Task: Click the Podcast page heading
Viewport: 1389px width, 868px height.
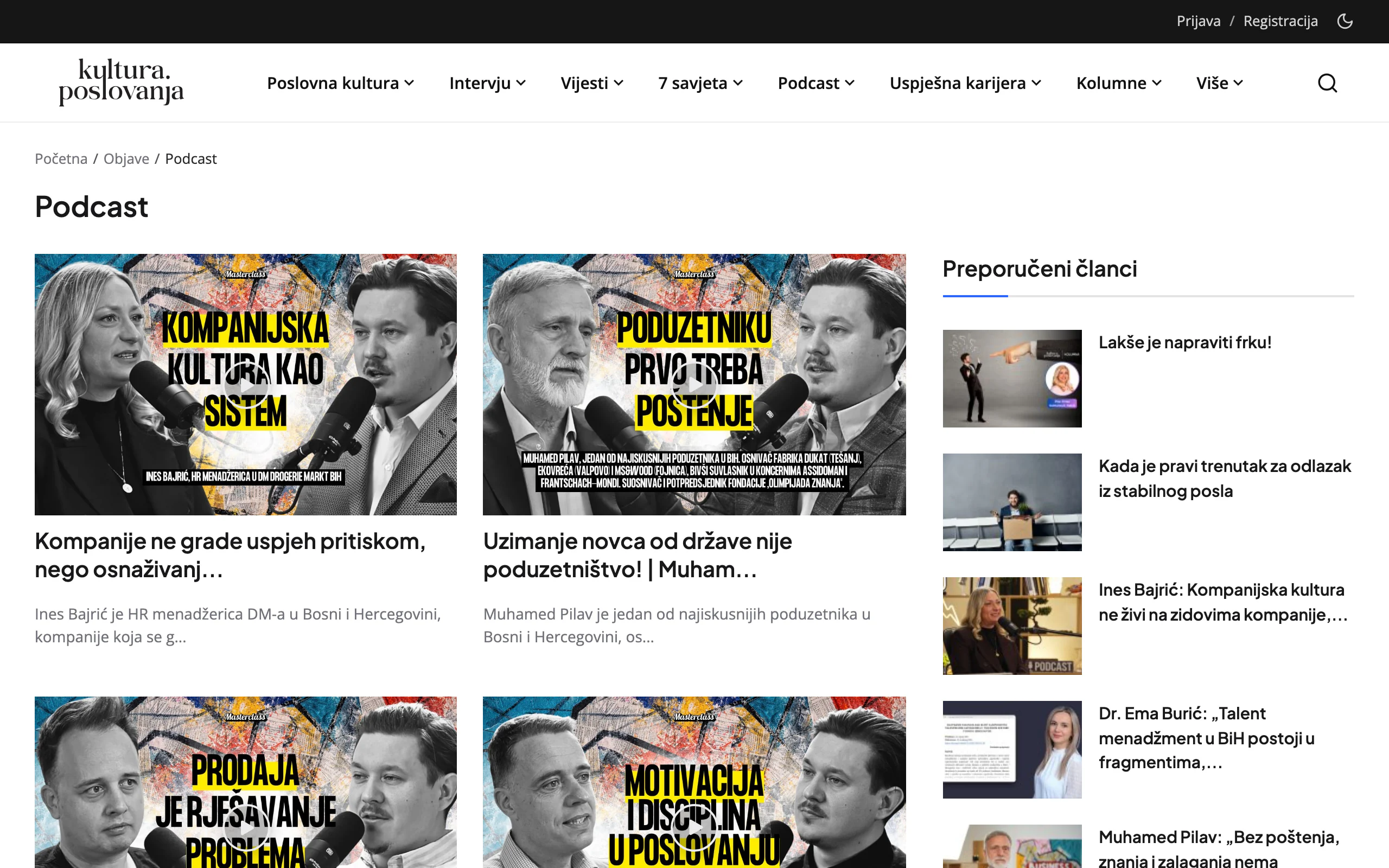Action: pyautogui.click(x=91, y=207)
